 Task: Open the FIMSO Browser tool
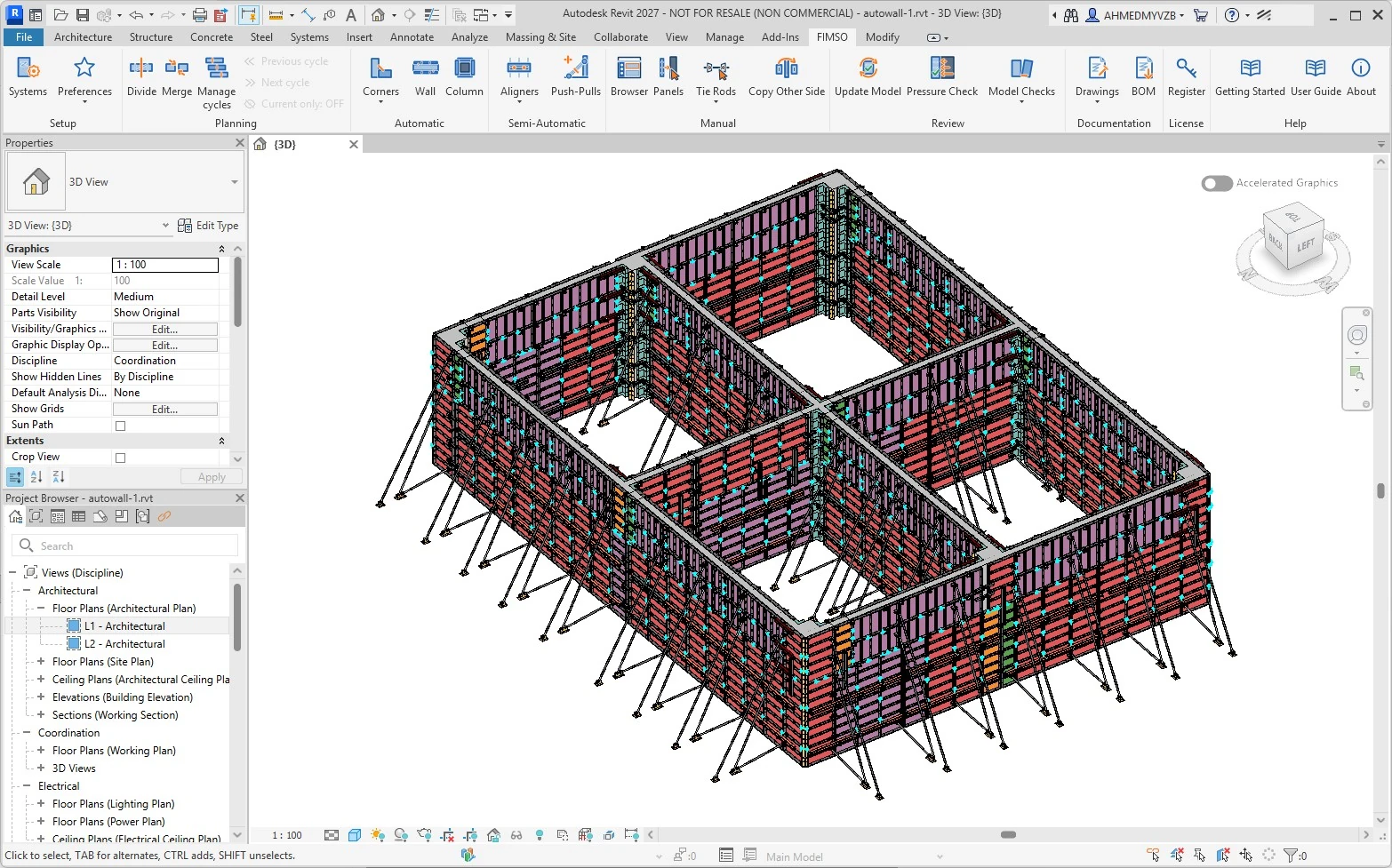pyautogui.click(x=629, y=76)
